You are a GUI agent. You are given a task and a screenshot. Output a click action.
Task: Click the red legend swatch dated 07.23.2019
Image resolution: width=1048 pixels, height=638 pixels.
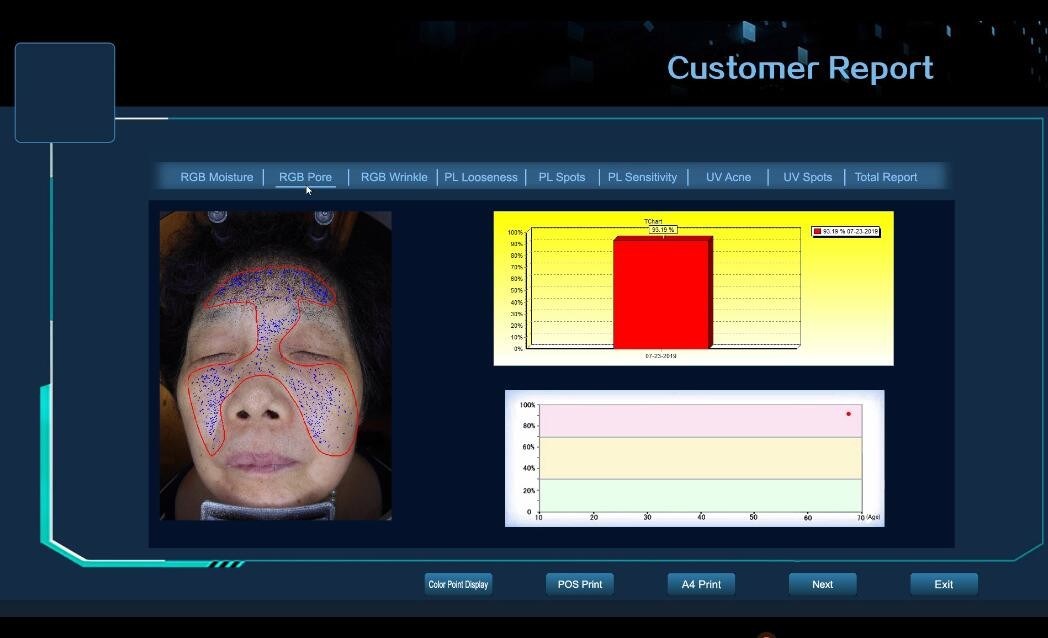817,232
